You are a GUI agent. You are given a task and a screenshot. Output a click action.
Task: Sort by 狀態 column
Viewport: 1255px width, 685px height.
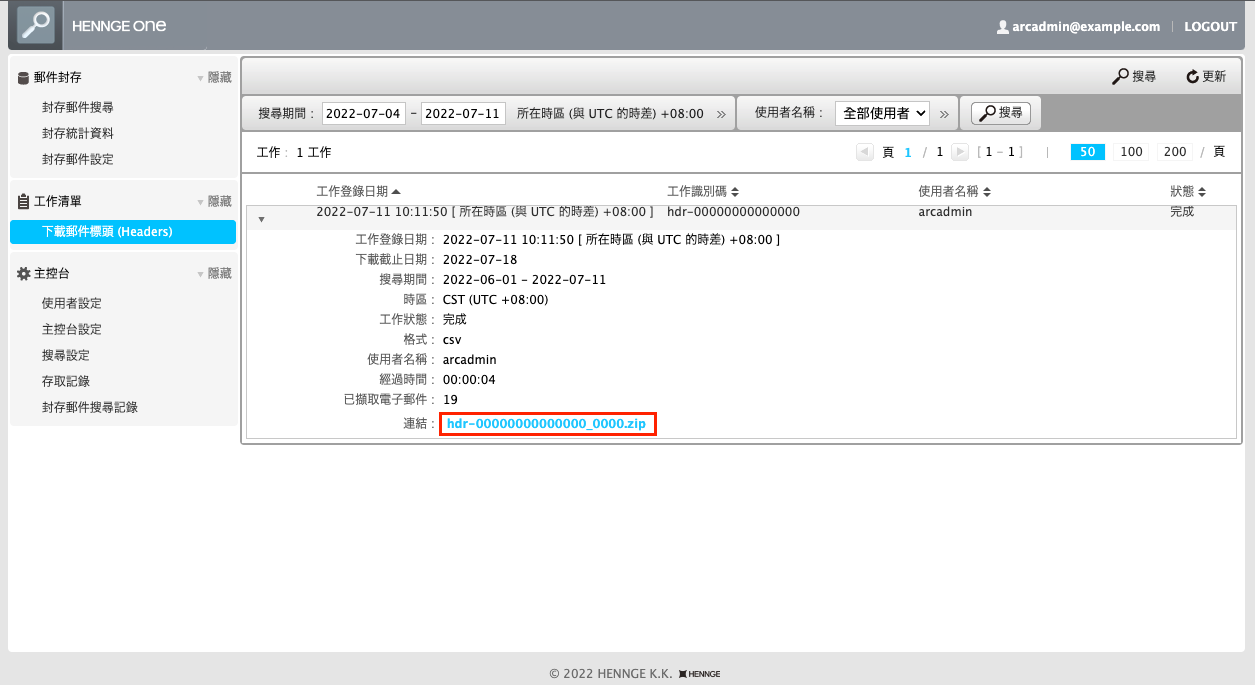click(1188, 191)
